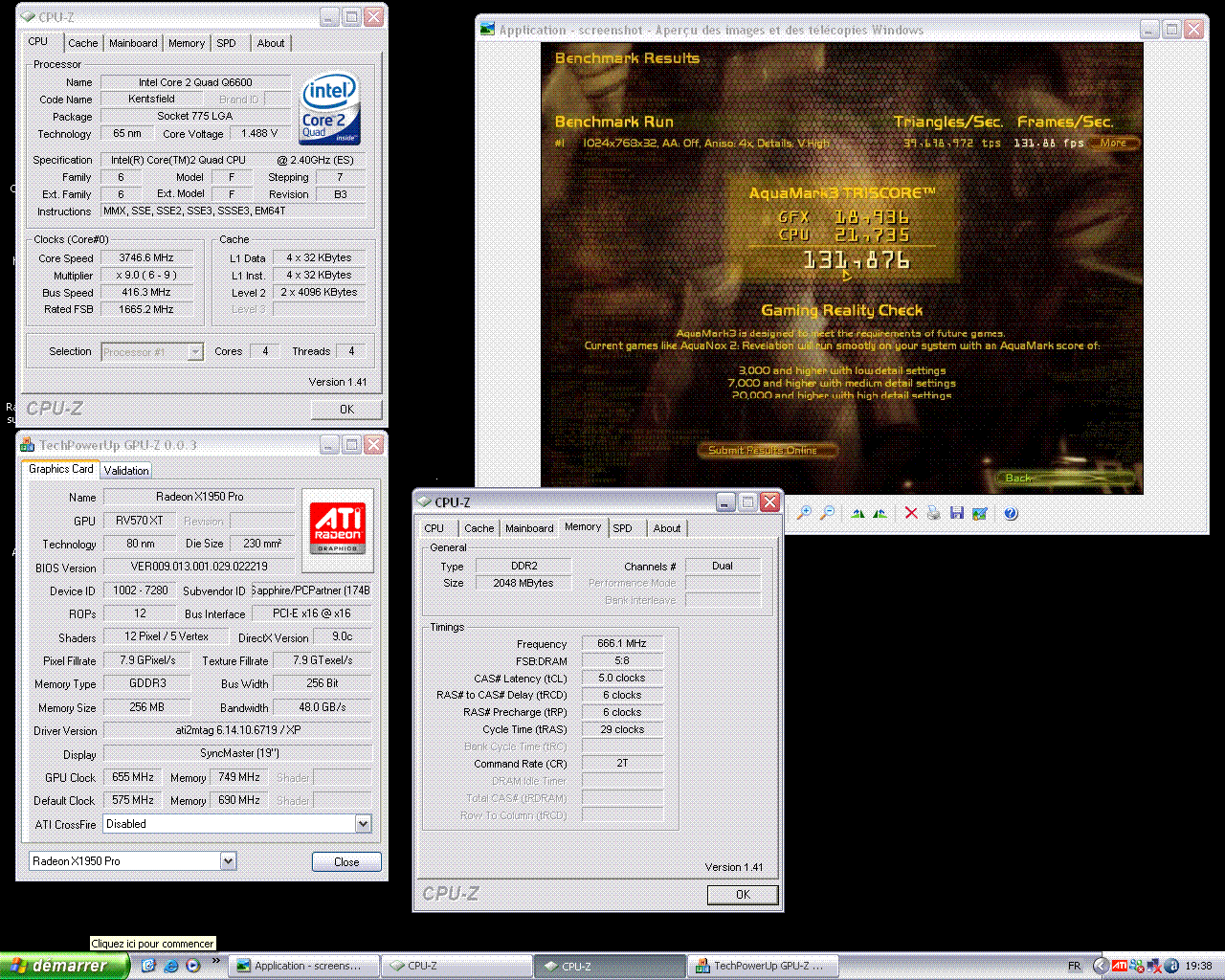
Task: Click Internet Explorer quick launch icon
Action: tap(170, 966)
